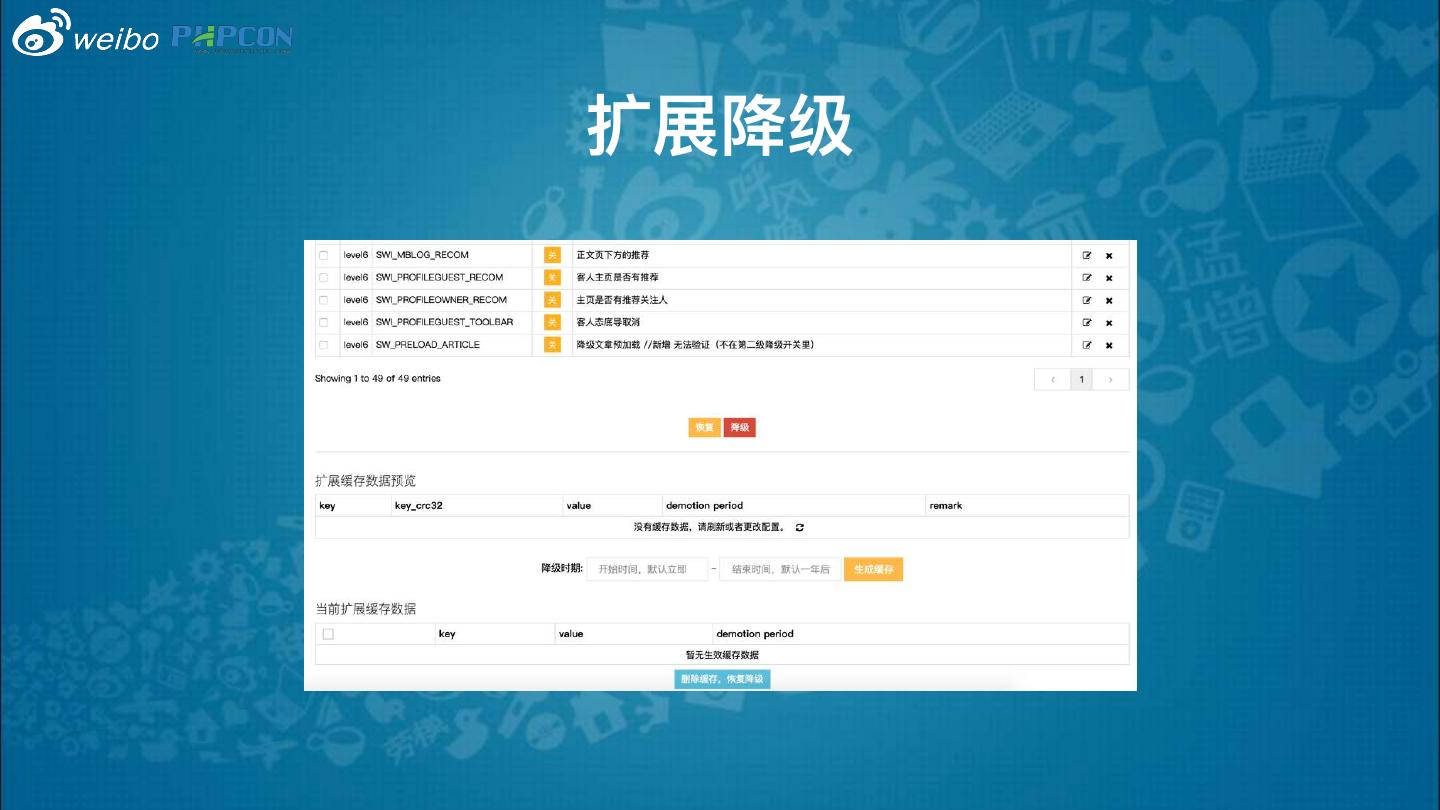Delete the SWI_MBLOG_RECOM entry

[1109, 255]
